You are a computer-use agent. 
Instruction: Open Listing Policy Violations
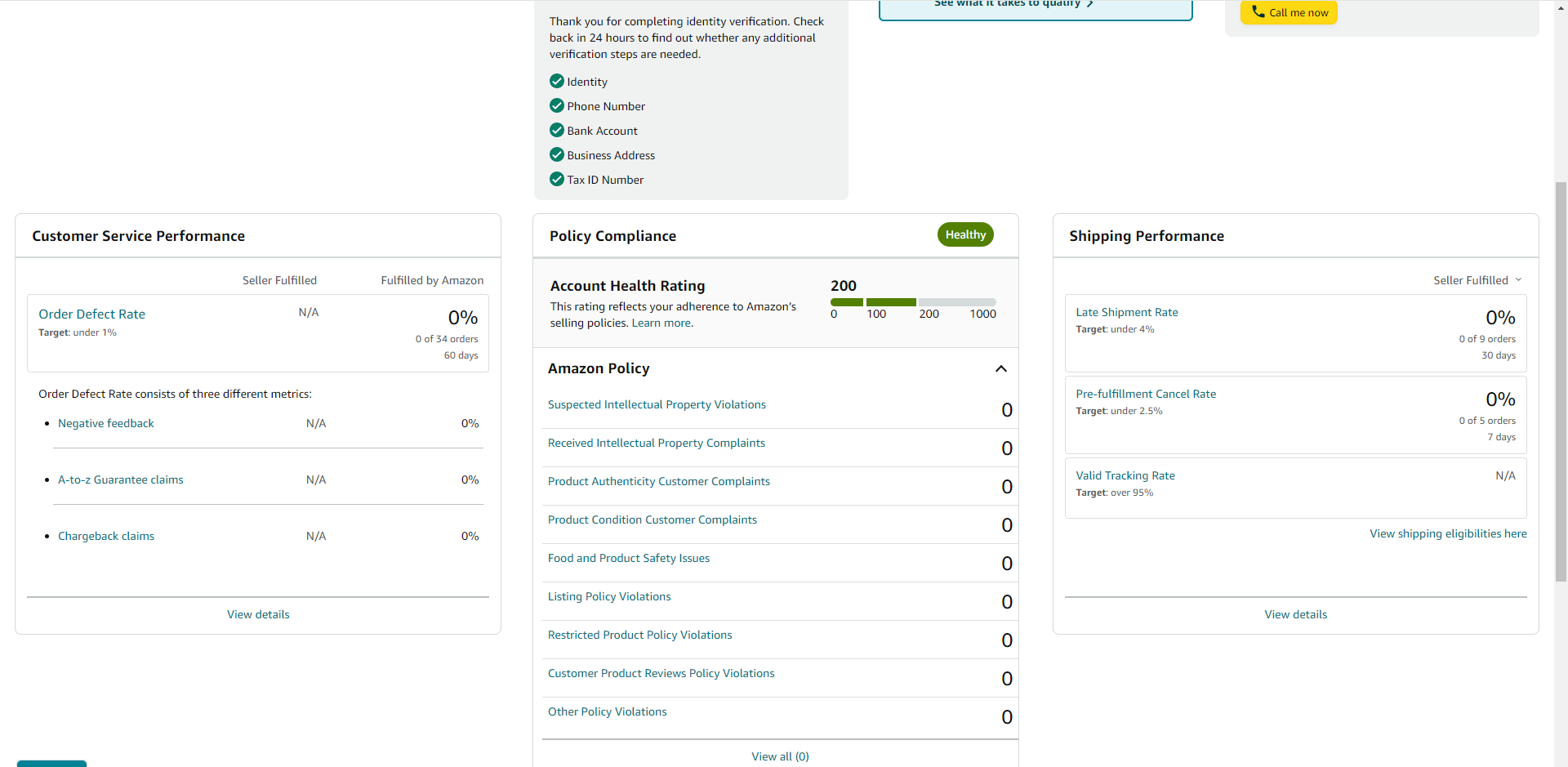click(609, 596)
